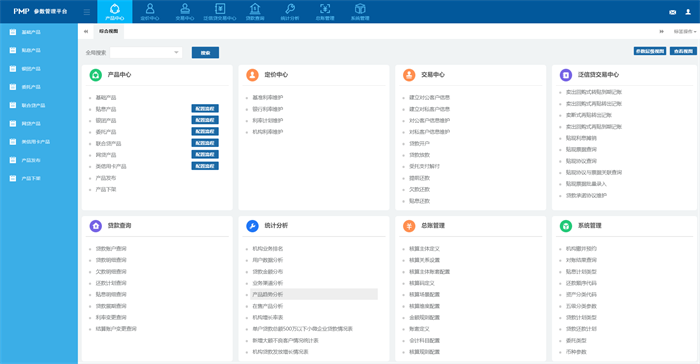700x364 pixels.
Task: Open 产品发布 link in 产品中心 card
Action: pyautogui.click(x=106, y=178)
